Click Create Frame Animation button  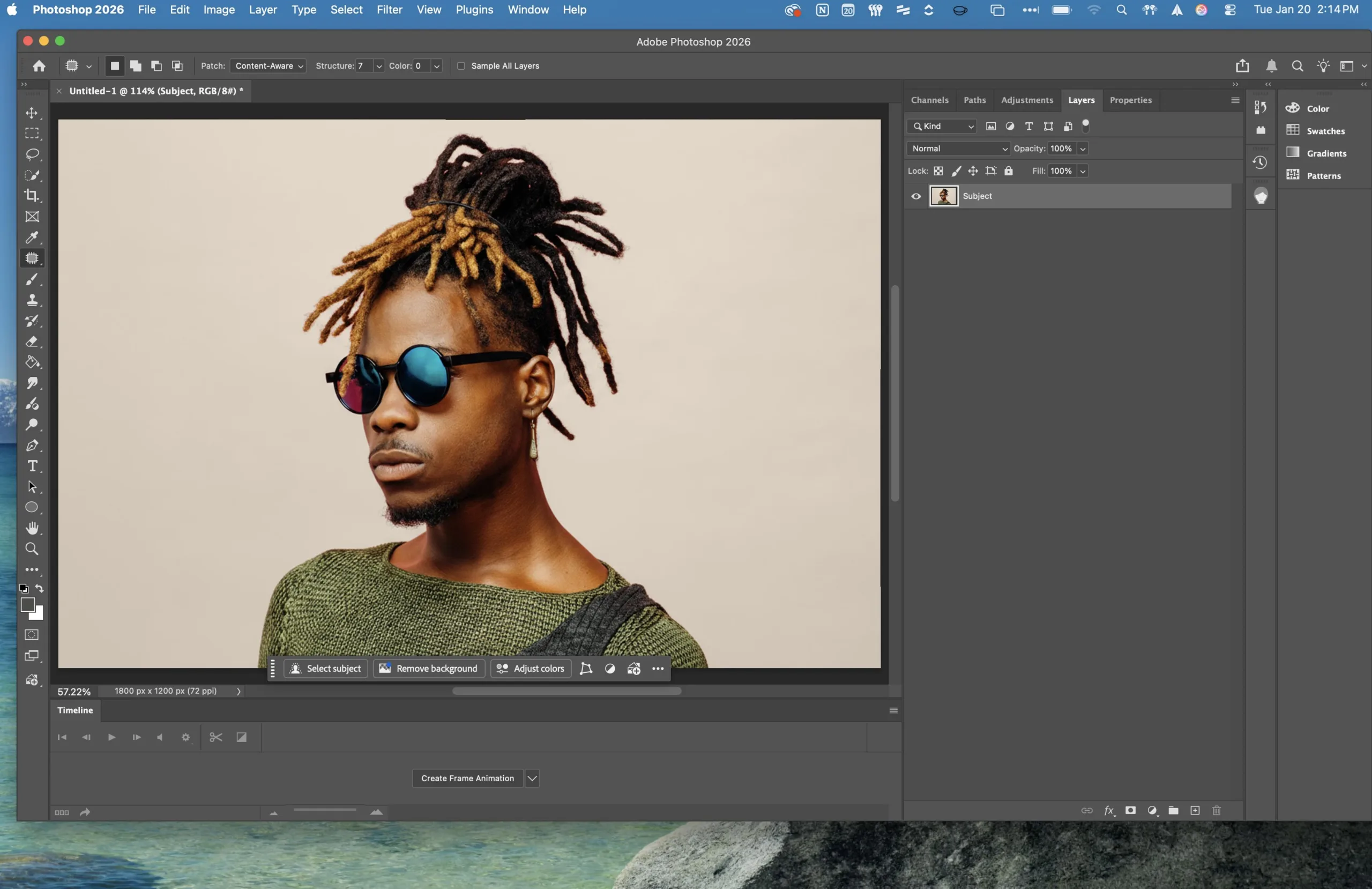[x=467, y=778]
